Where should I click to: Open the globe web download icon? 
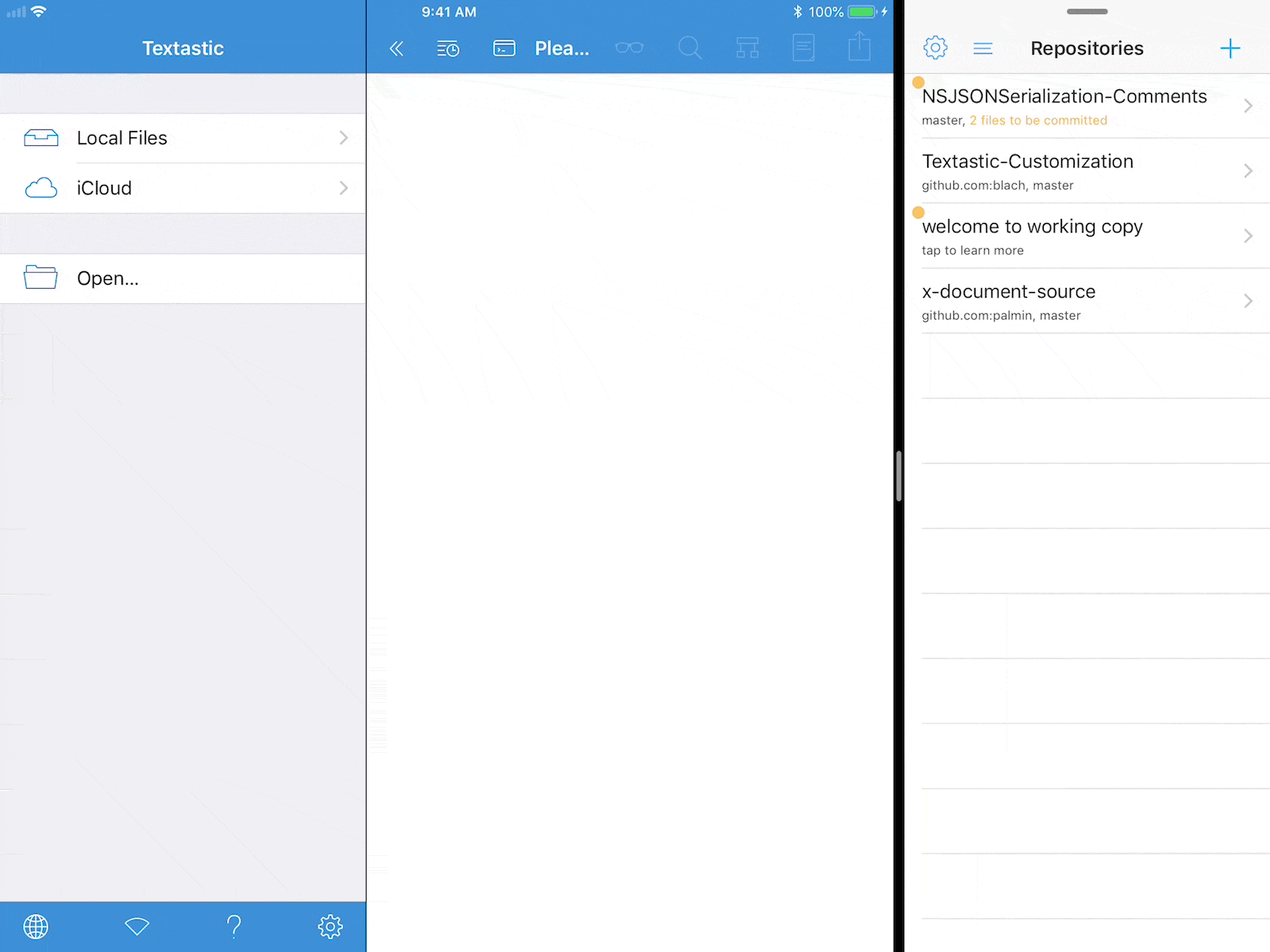36,926
